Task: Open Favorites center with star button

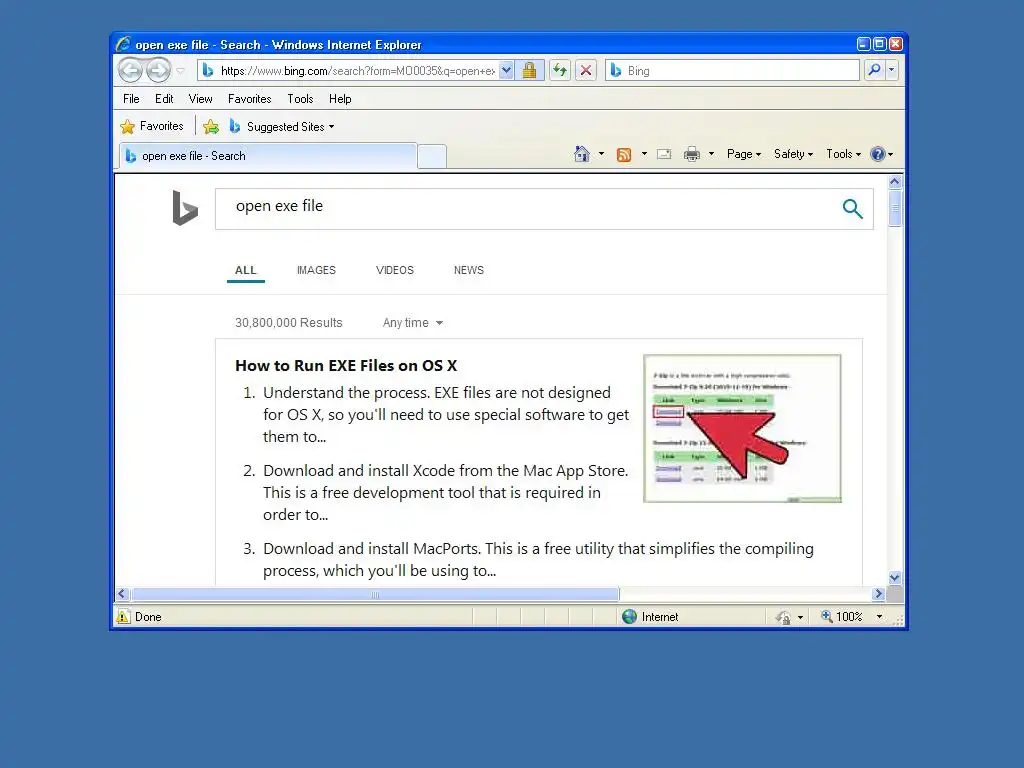Action: coord(152,126)
